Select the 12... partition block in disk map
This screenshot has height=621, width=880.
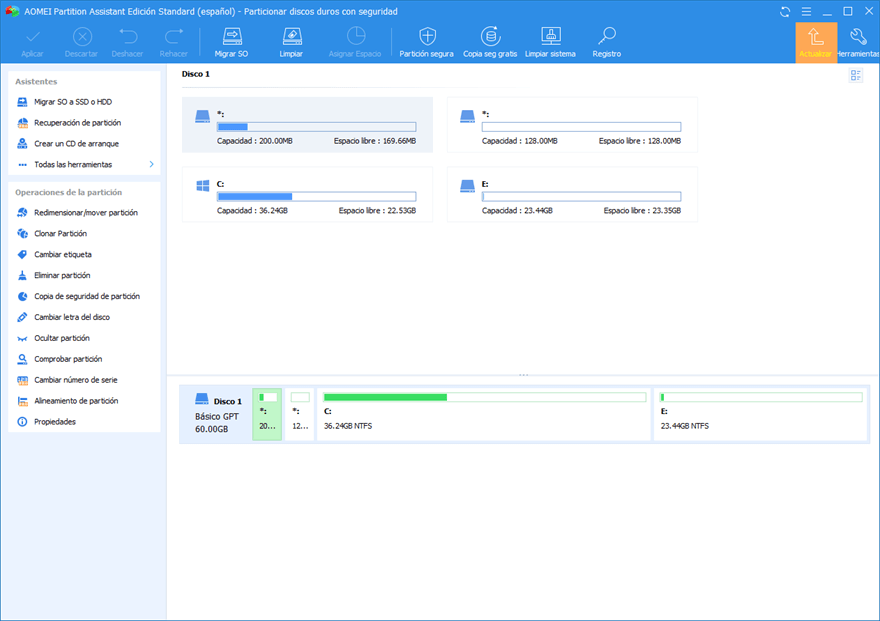pyautogui.click(x=300, y=415)
